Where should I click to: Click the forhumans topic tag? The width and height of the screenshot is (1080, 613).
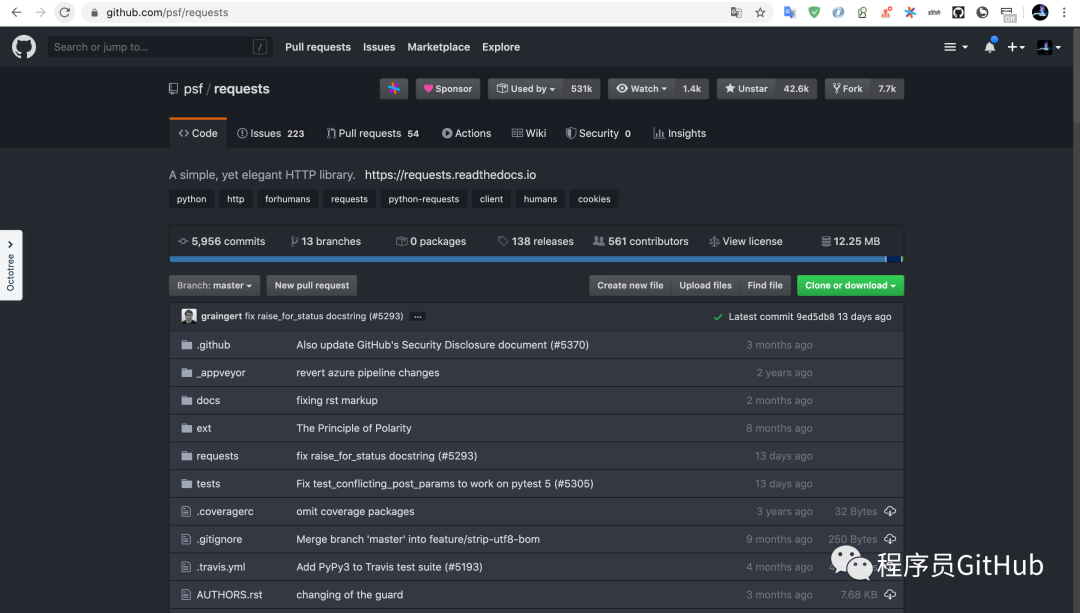[287, 199]
